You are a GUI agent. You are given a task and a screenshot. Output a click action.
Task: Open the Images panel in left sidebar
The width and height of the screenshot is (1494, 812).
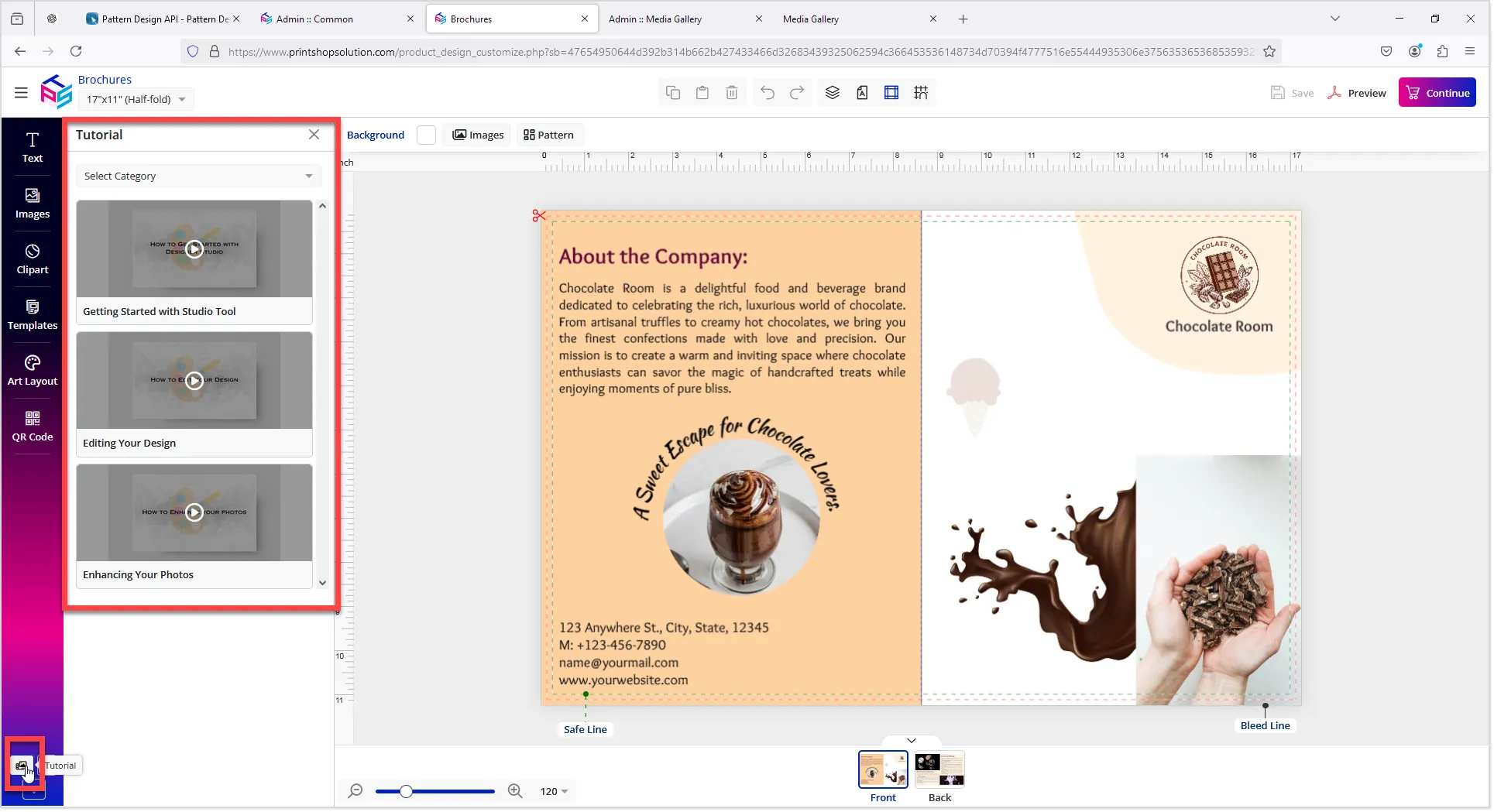pyautogui.click(x=32, y=203)
